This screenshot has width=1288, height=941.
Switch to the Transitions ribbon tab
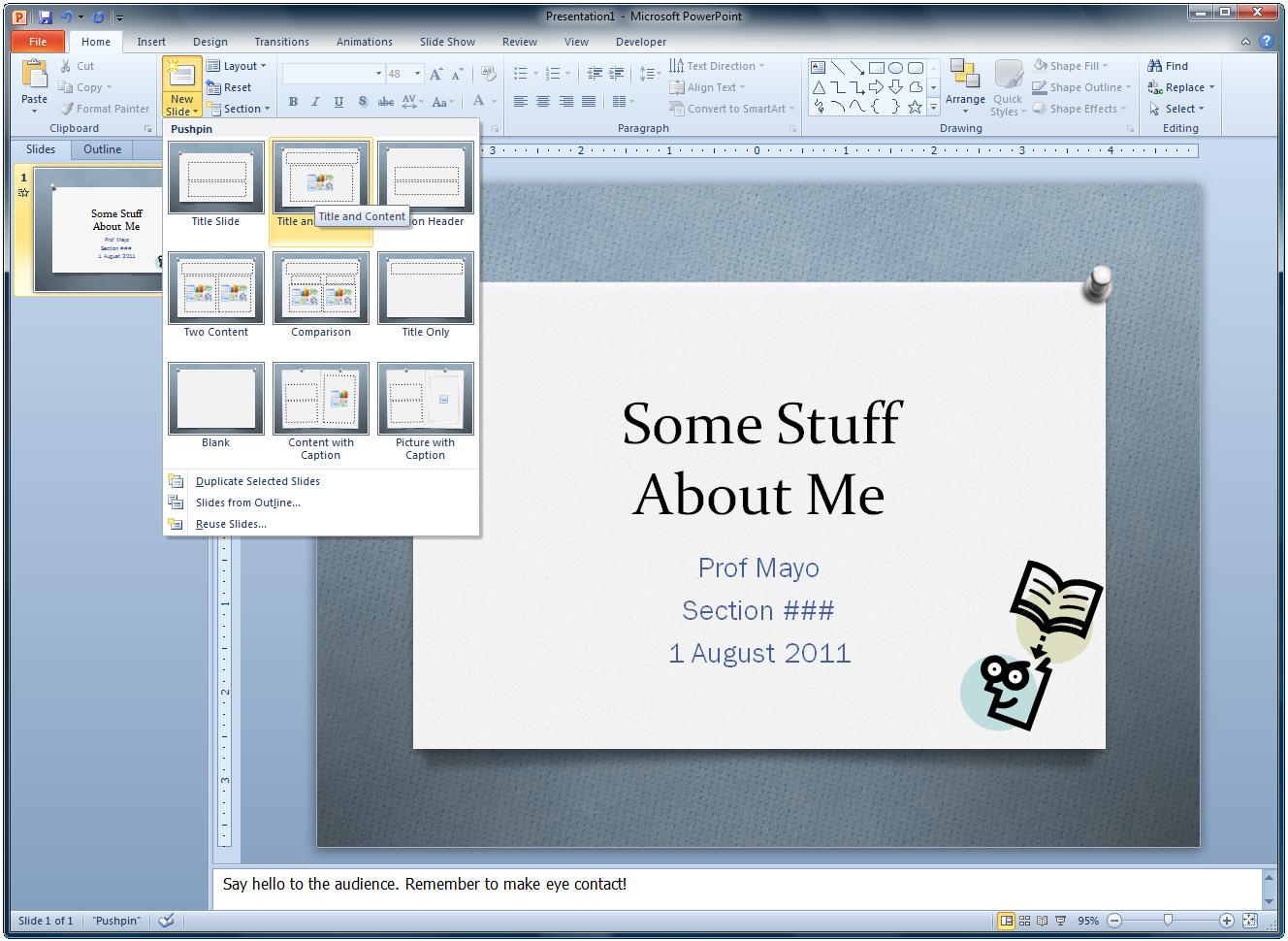pos(281,42)
